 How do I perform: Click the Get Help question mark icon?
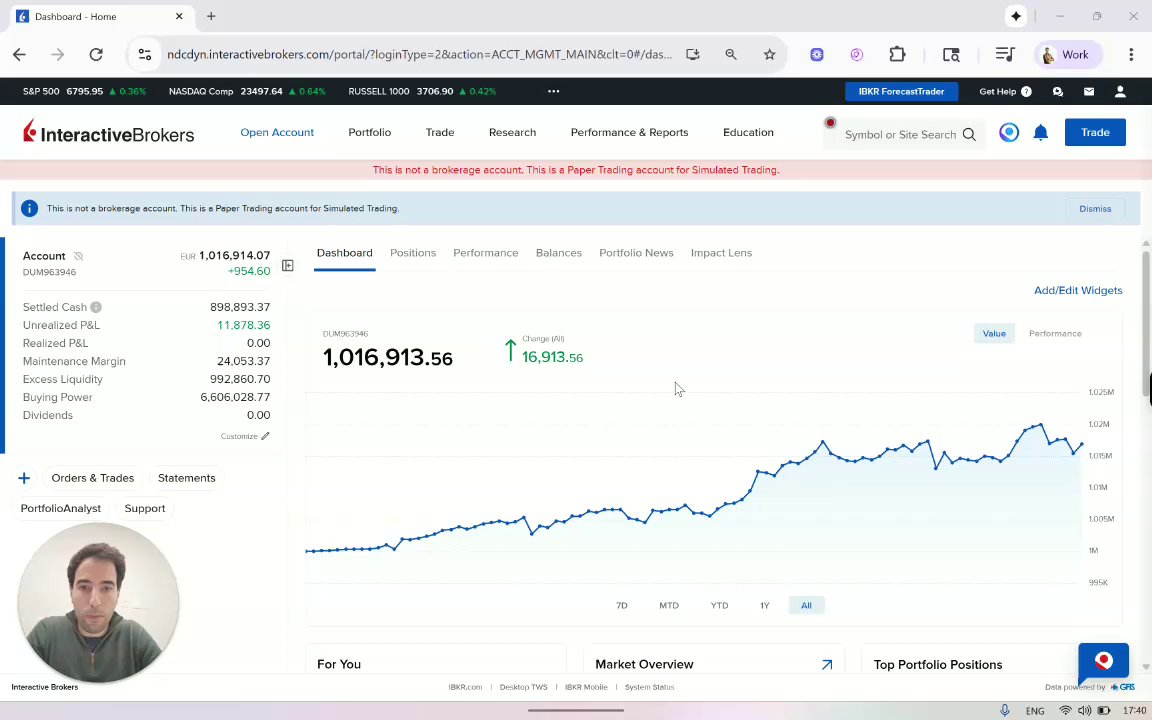1026,91
